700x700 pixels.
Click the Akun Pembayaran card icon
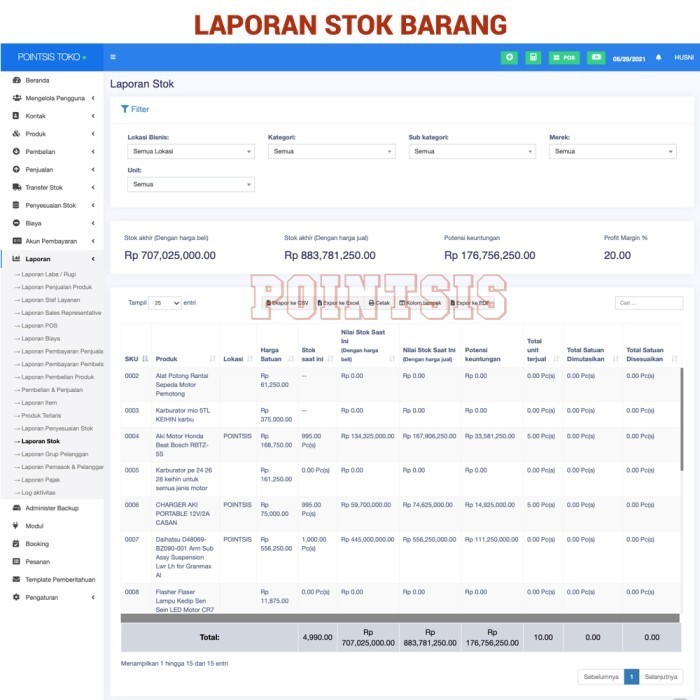pyautogui.click(x=17, y=241)
